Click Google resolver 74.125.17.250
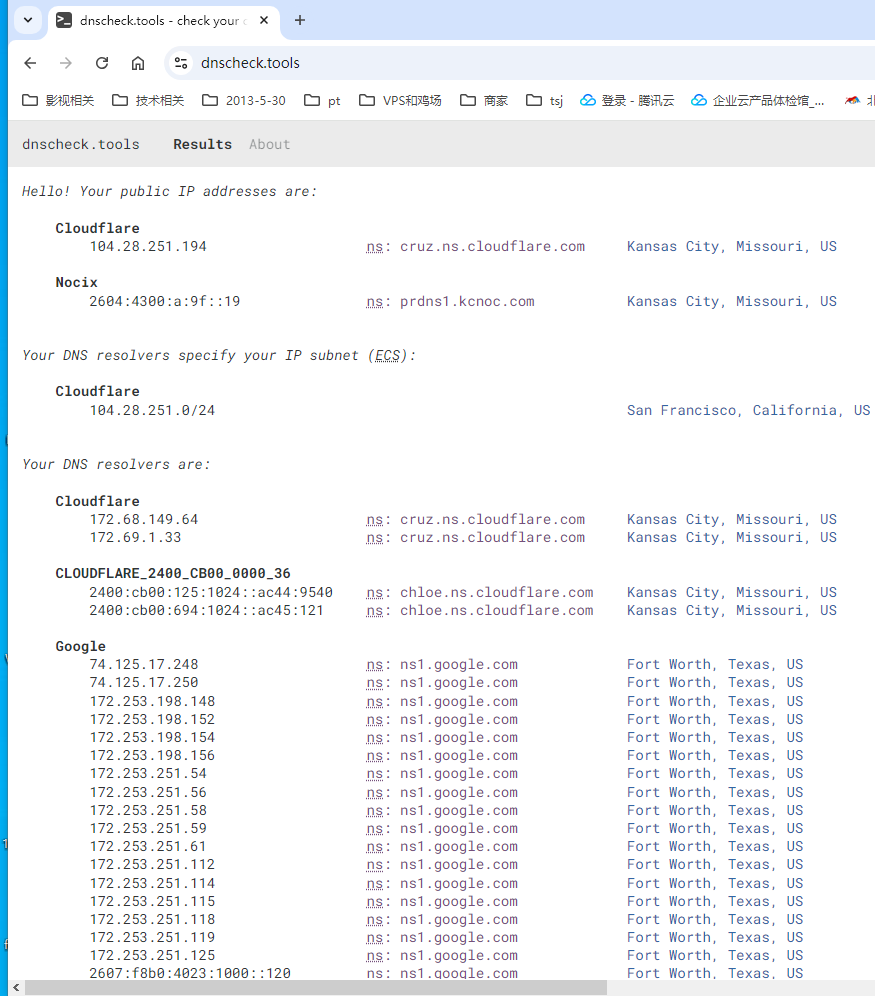The height and width of the screenshot is (996, 875). (144, 682)
